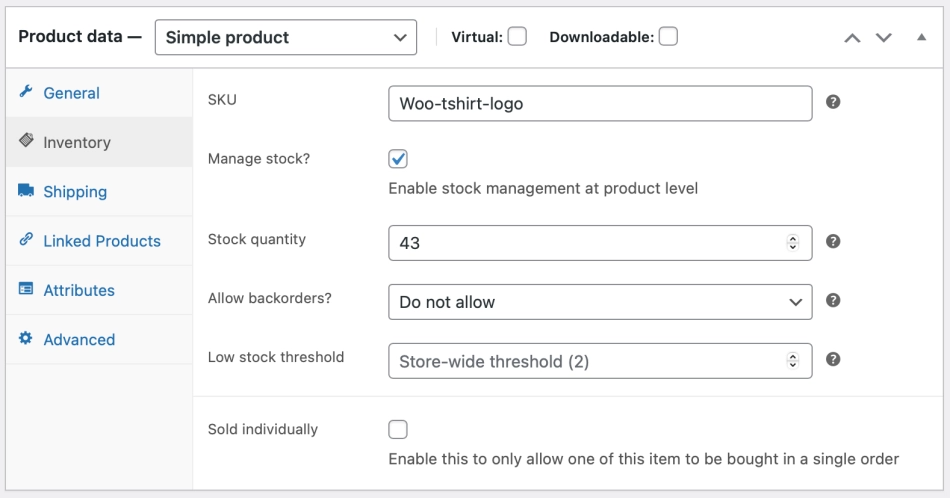Image resolution: width=950 pixels, height=498 pixels.
Task: Move the Product data panel up
Action: point(852,38)
